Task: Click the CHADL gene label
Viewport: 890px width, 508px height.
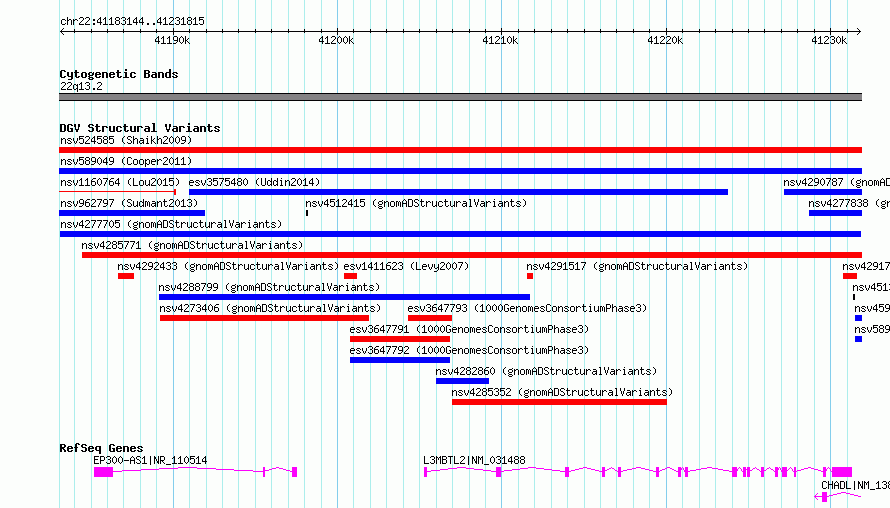Action: (x=855, y=486)
